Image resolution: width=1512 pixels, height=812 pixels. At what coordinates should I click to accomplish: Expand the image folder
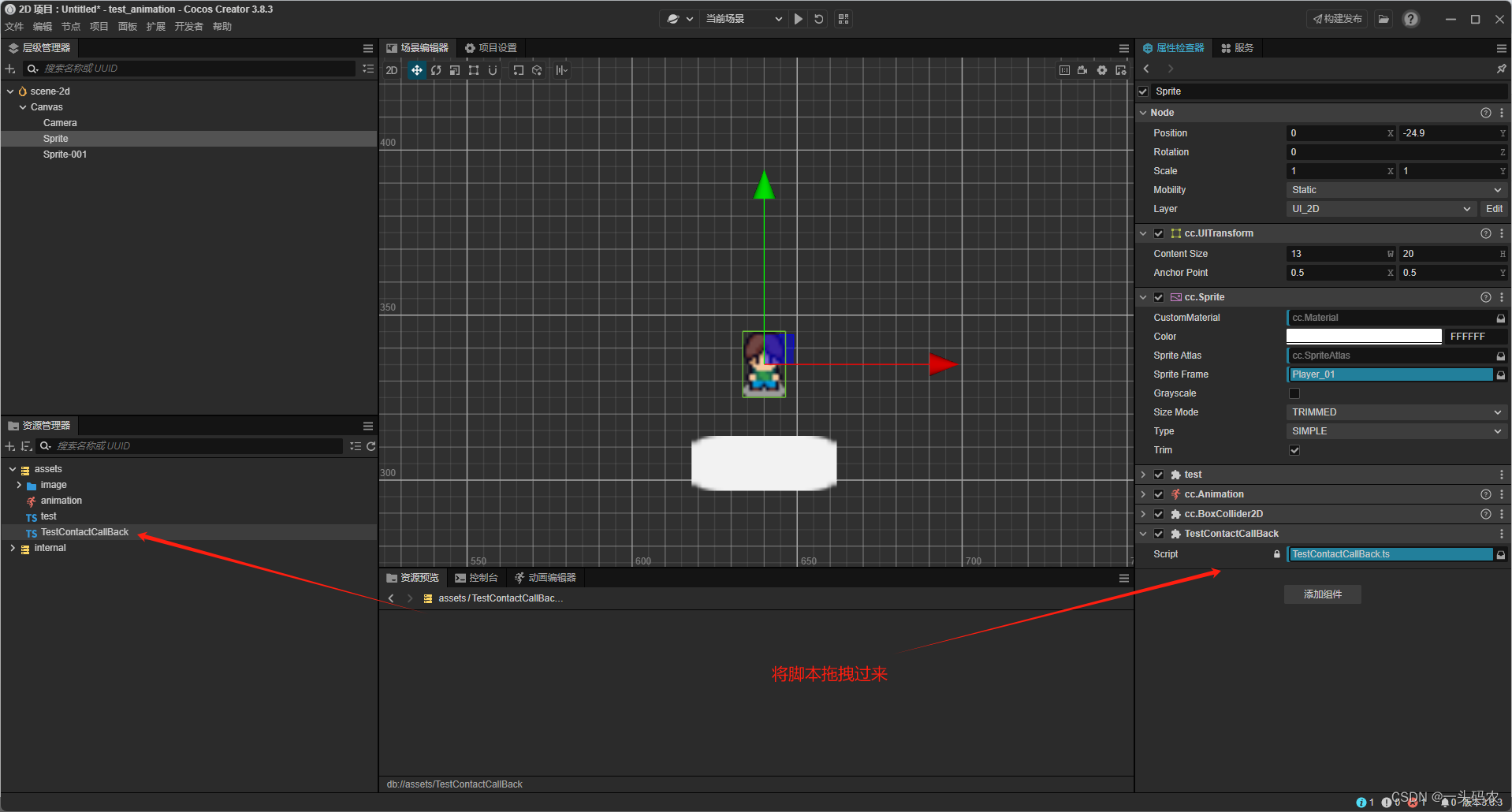point(19,485)
